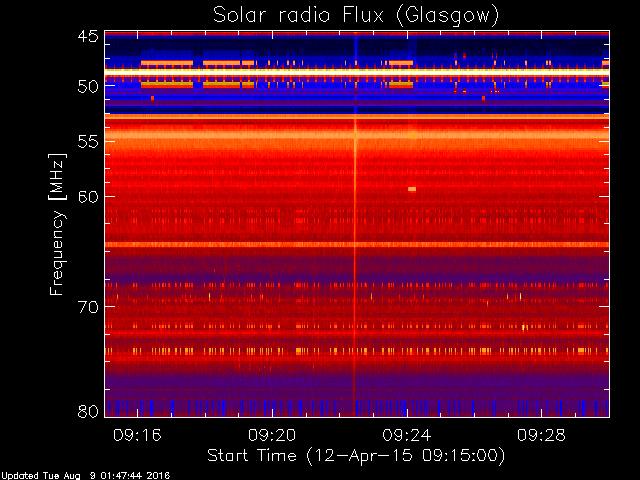Click the '09:20' time tick label

(272, 435)
